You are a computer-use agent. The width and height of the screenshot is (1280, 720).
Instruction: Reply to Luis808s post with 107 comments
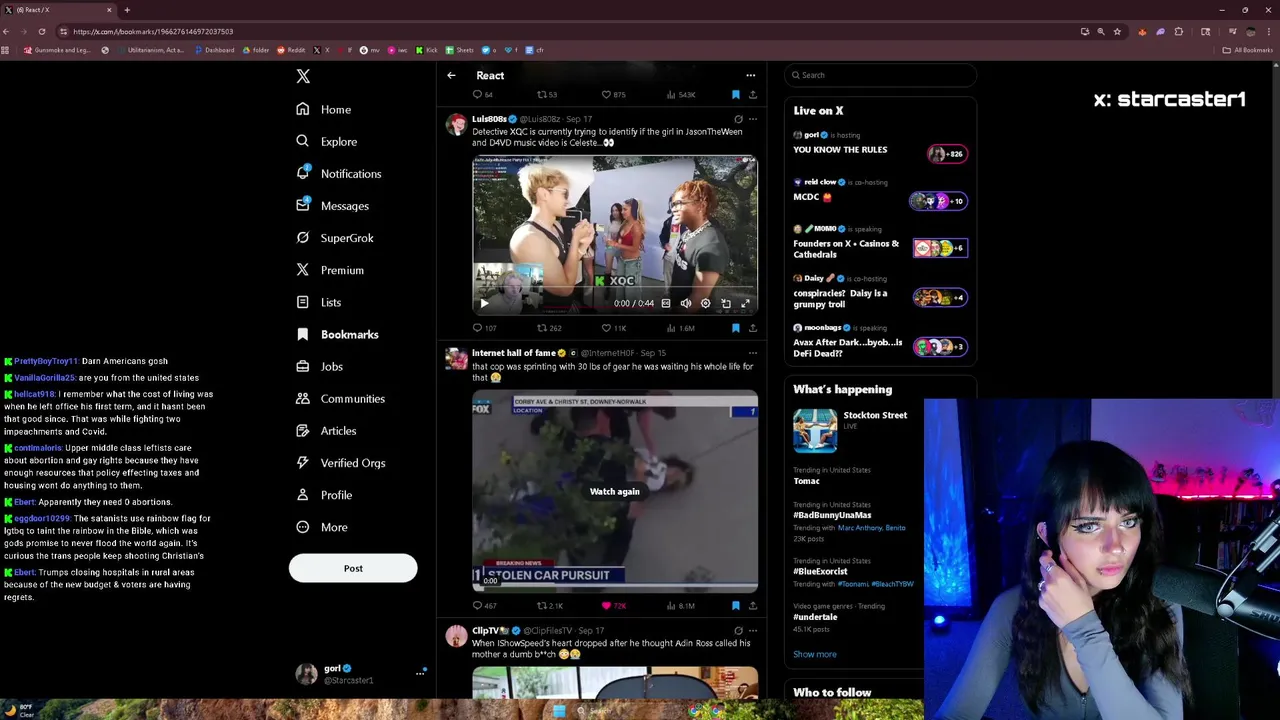click(x=484, y=328)
